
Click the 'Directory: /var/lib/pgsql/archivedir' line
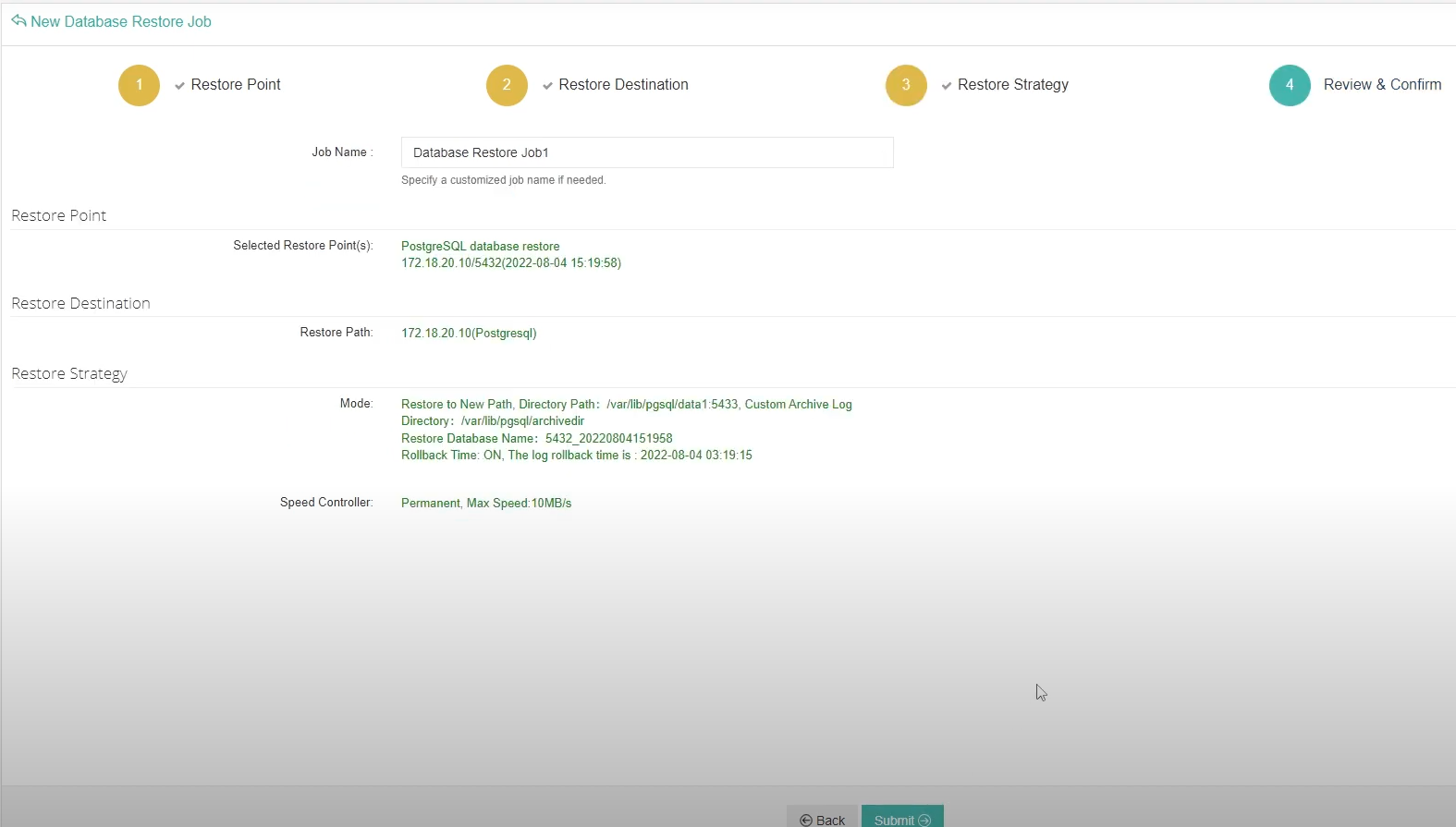pyautogui.click(x=493, y=421)
